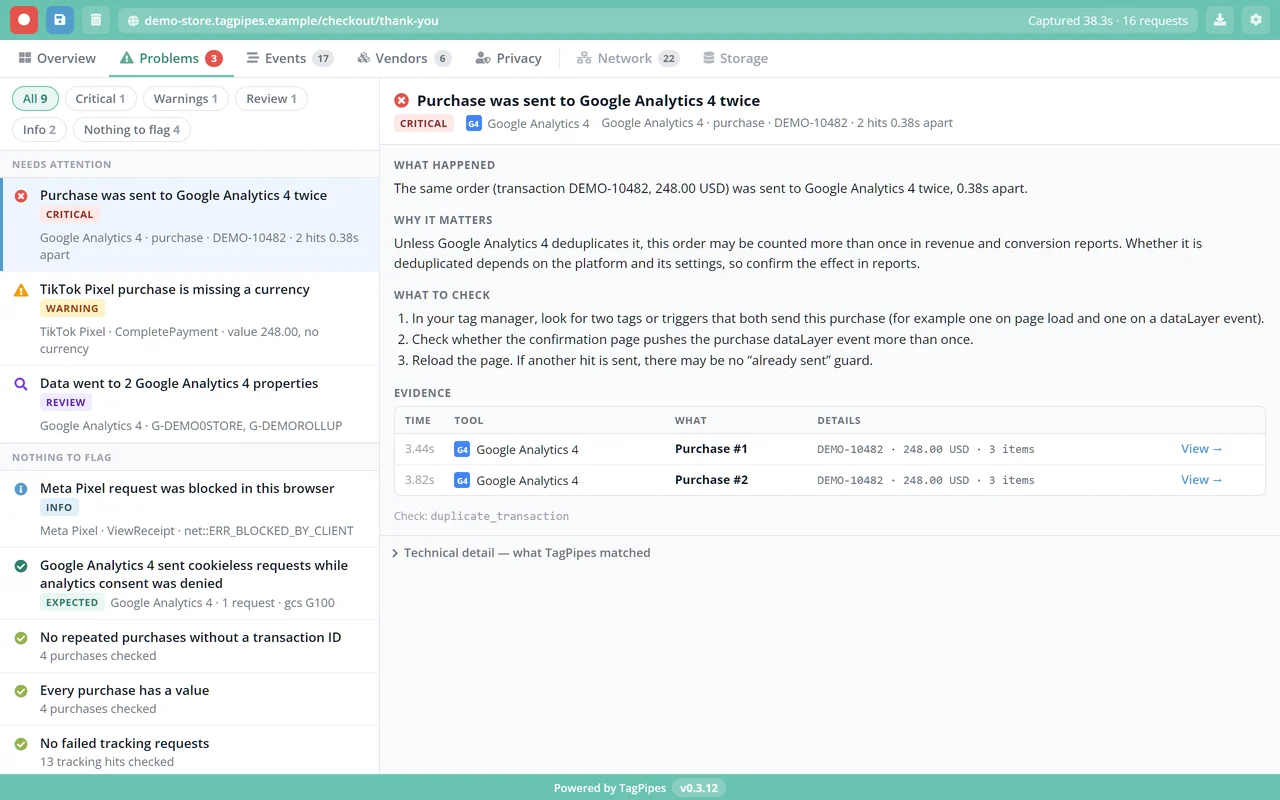Filter problems by Review 1

(272, 99)
